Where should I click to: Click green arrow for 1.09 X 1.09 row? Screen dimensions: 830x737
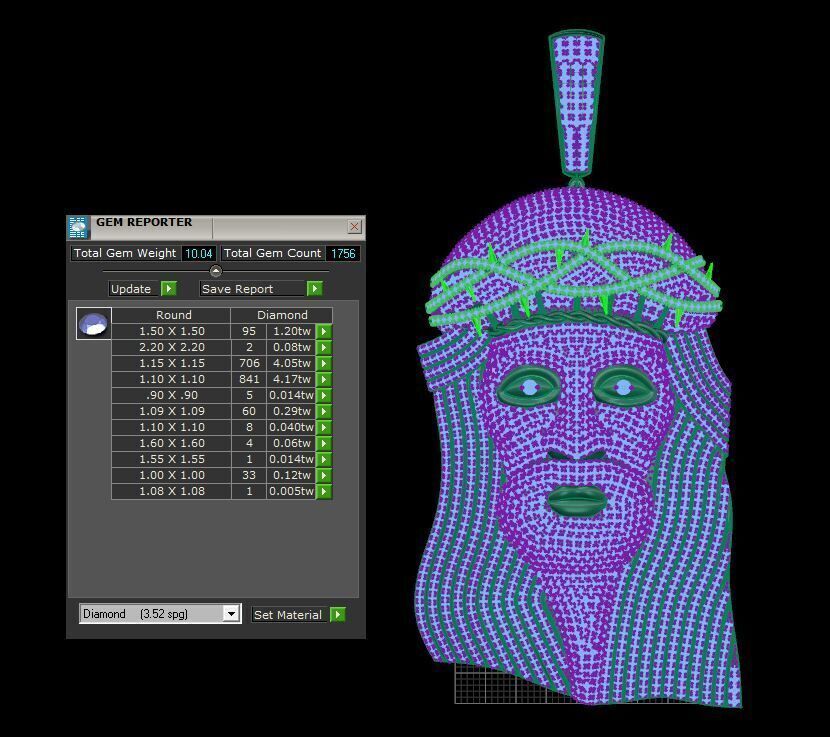(x=324, y=411)
